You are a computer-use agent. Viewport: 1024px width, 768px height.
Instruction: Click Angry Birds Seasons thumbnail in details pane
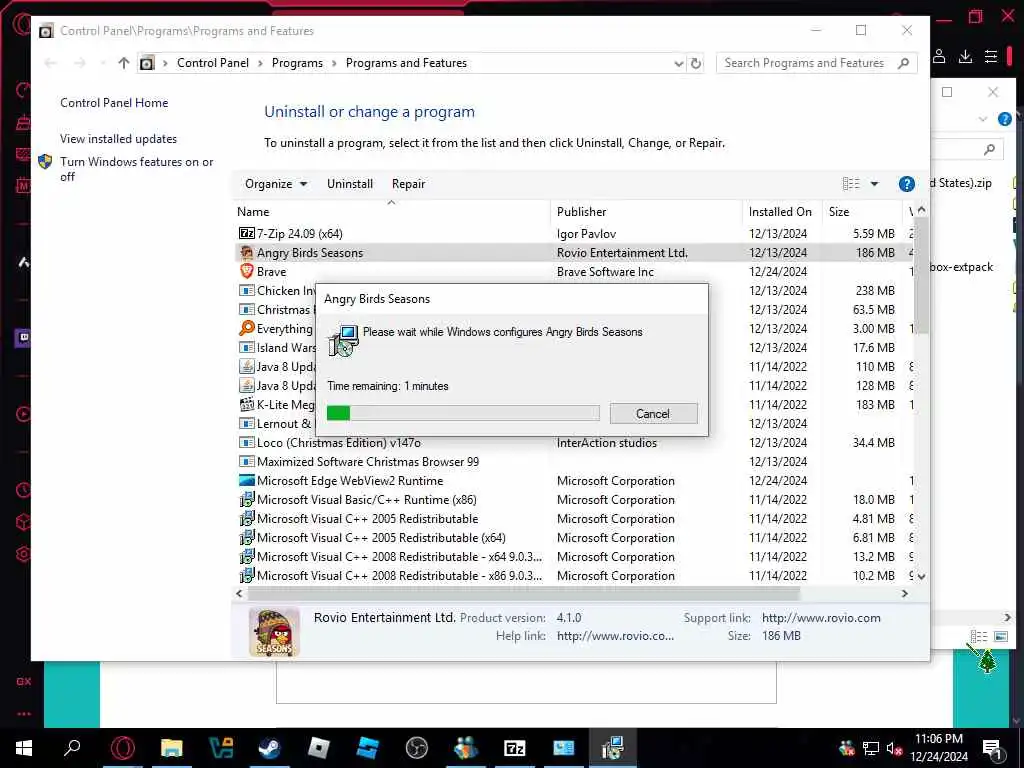tap(274, 632)
